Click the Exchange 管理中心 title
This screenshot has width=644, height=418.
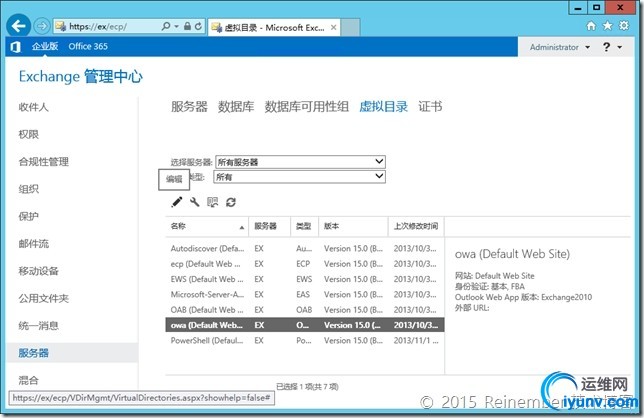click(80, 76)
